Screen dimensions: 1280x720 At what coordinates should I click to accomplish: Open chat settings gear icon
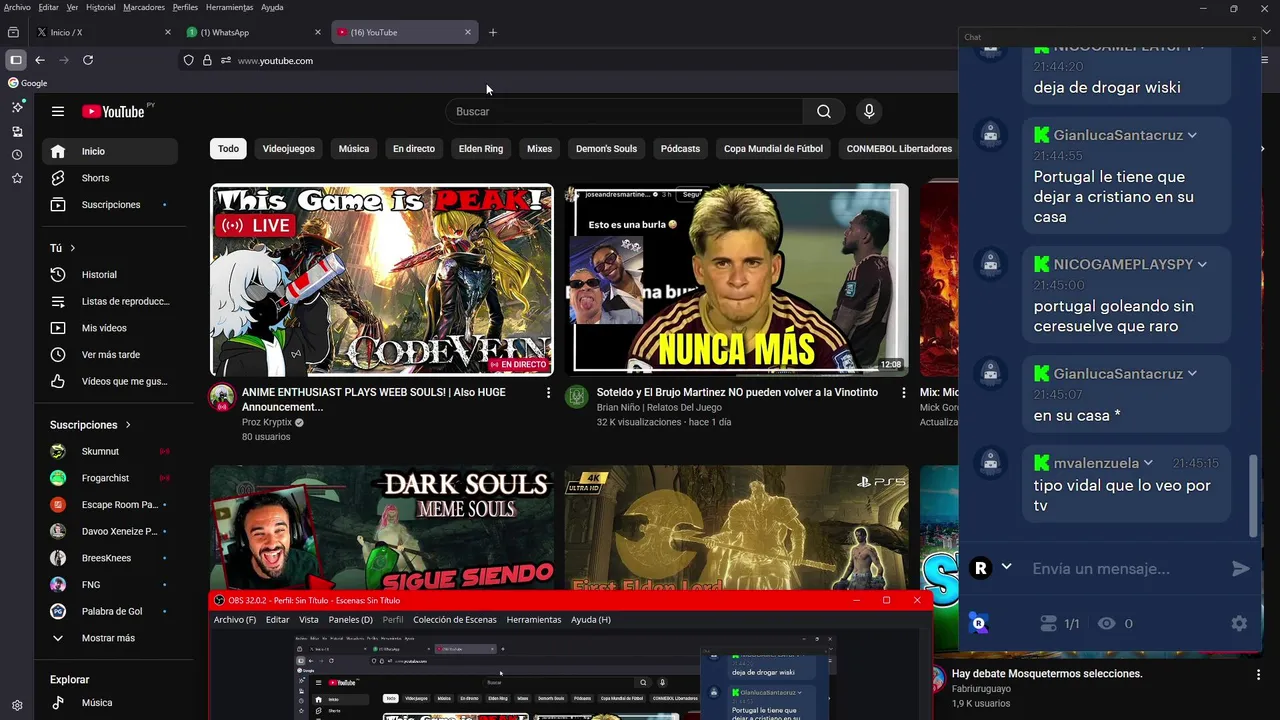click(x=1239, y=624)
